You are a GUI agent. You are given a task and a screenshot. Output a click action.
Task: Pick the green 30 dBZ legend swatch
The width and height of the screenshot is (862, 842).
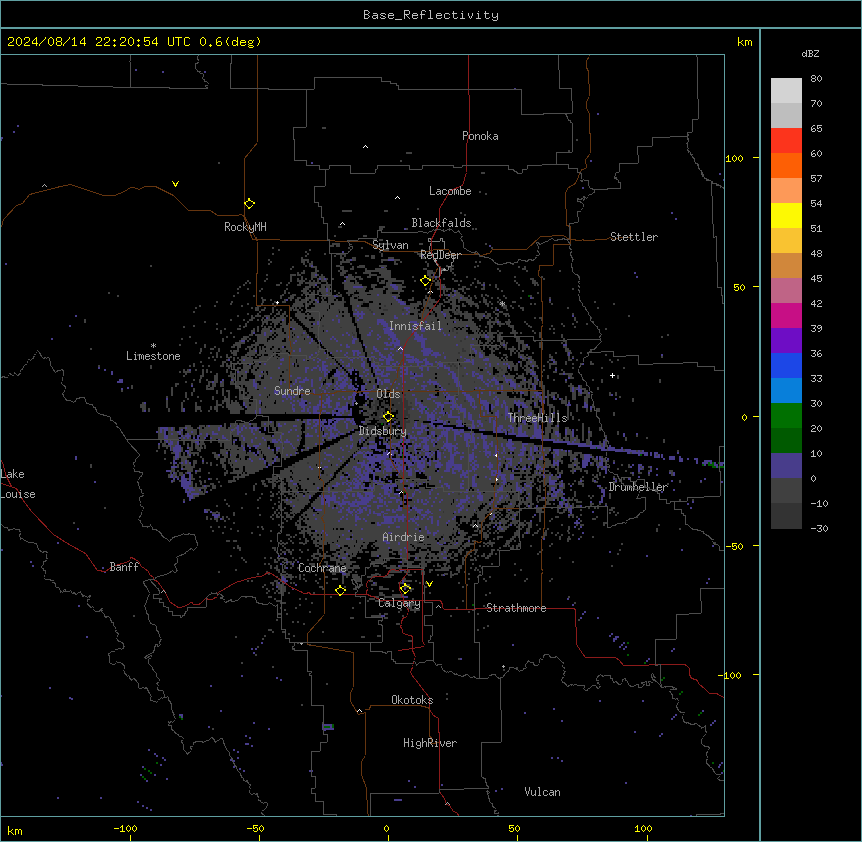click(786, 416)
